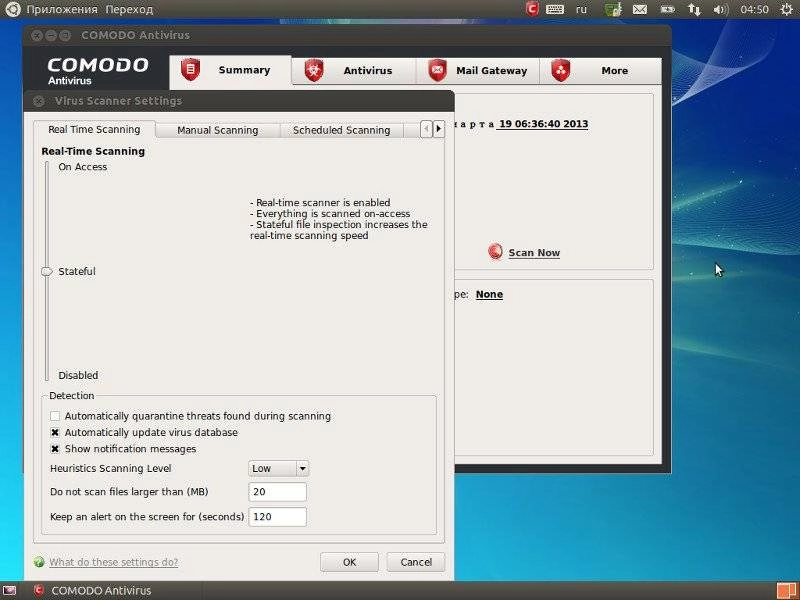Open the Переход menu
Viewport: 800px width, 600px height.
click(x=129, y=9)
